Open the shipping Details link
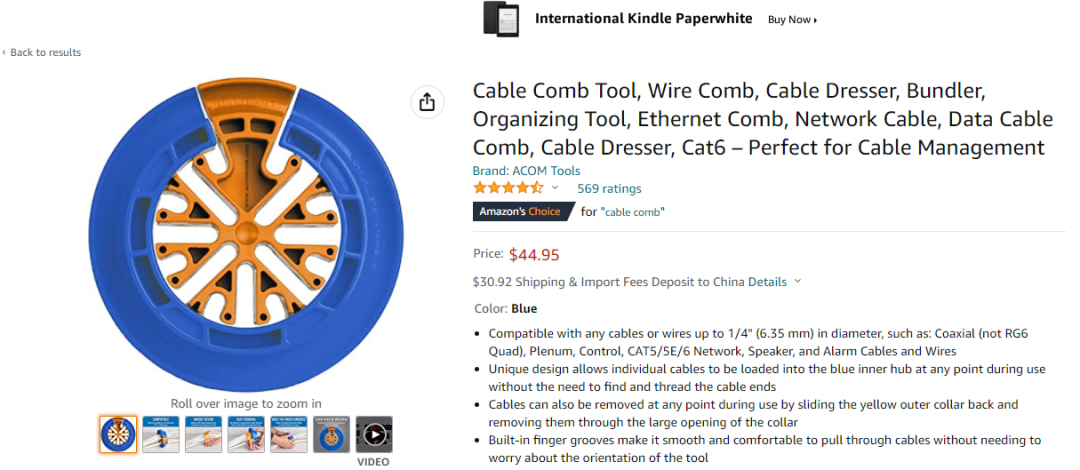This screenshot has width=1080, height=470. point(767,282)
